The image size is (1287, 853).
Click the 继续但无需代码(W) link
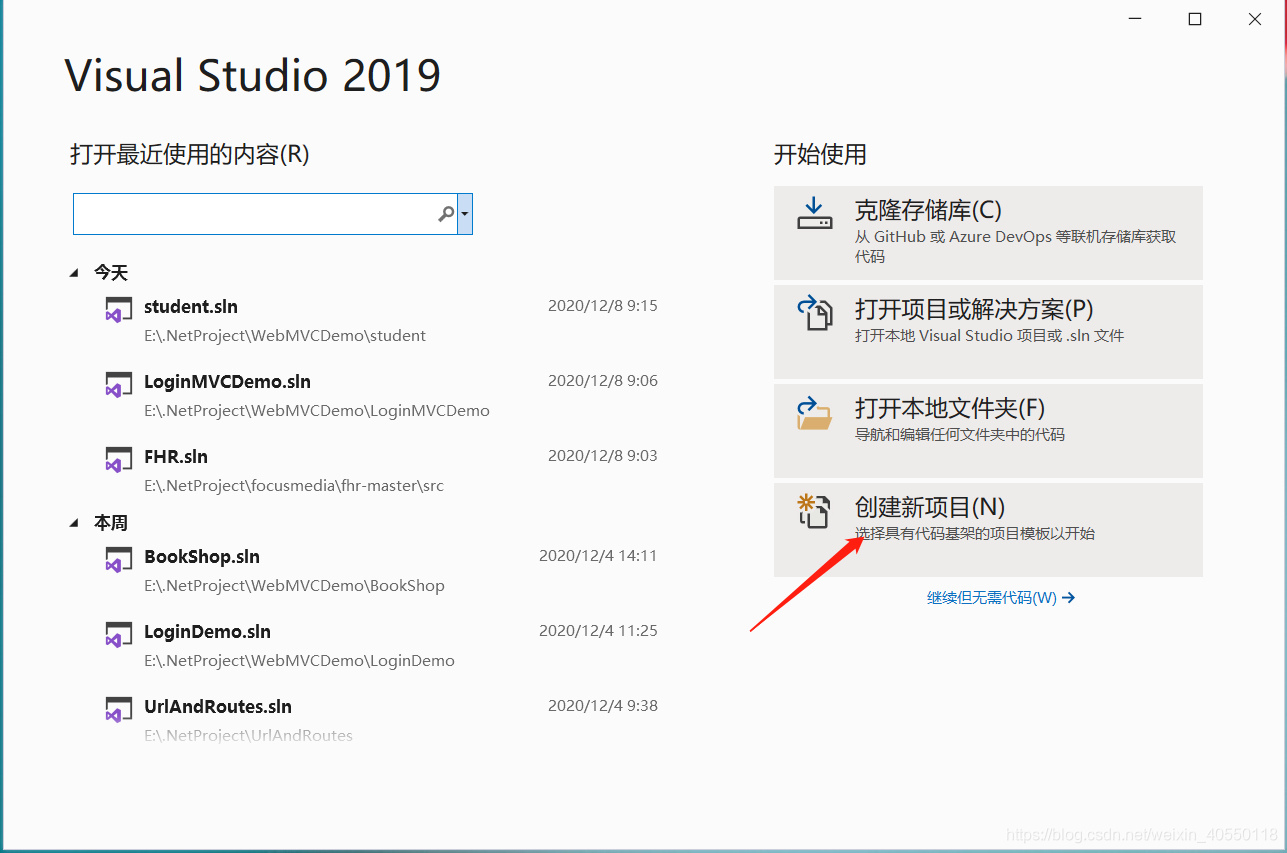click(1001, 598)
